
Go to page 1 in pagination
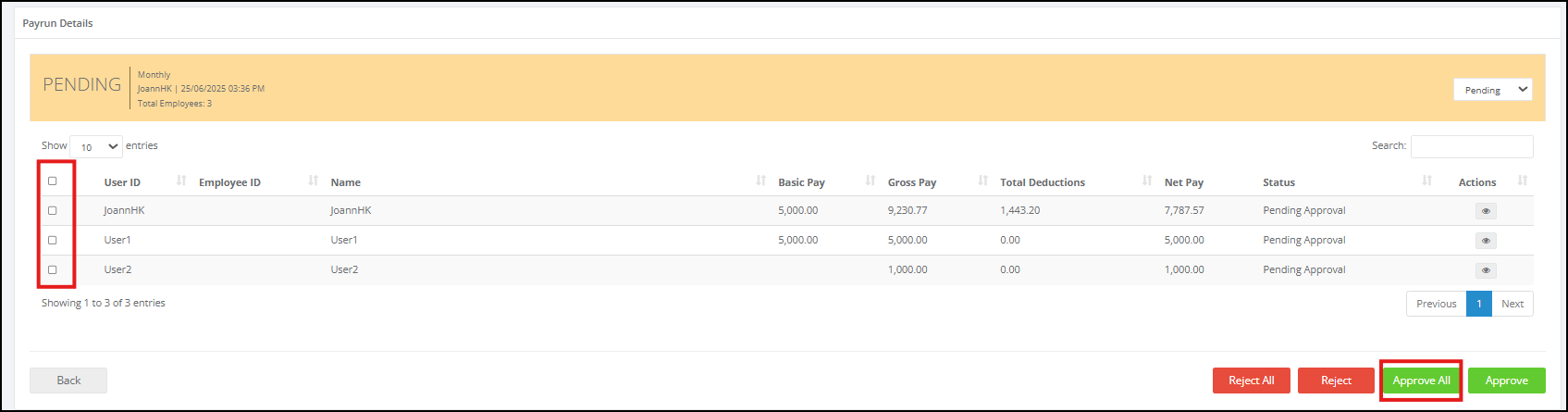(x=1478, y=304)
